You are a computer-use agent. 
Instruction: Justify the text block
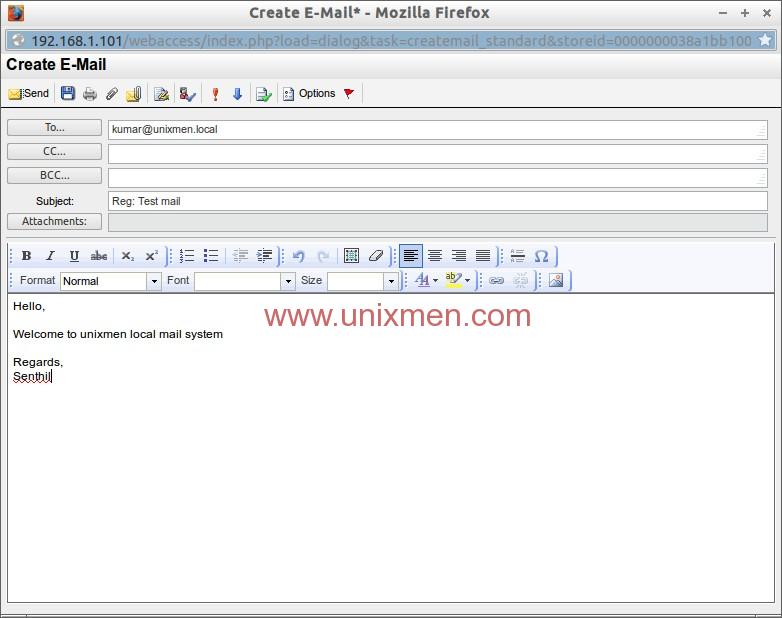click(x=483, y=256)
